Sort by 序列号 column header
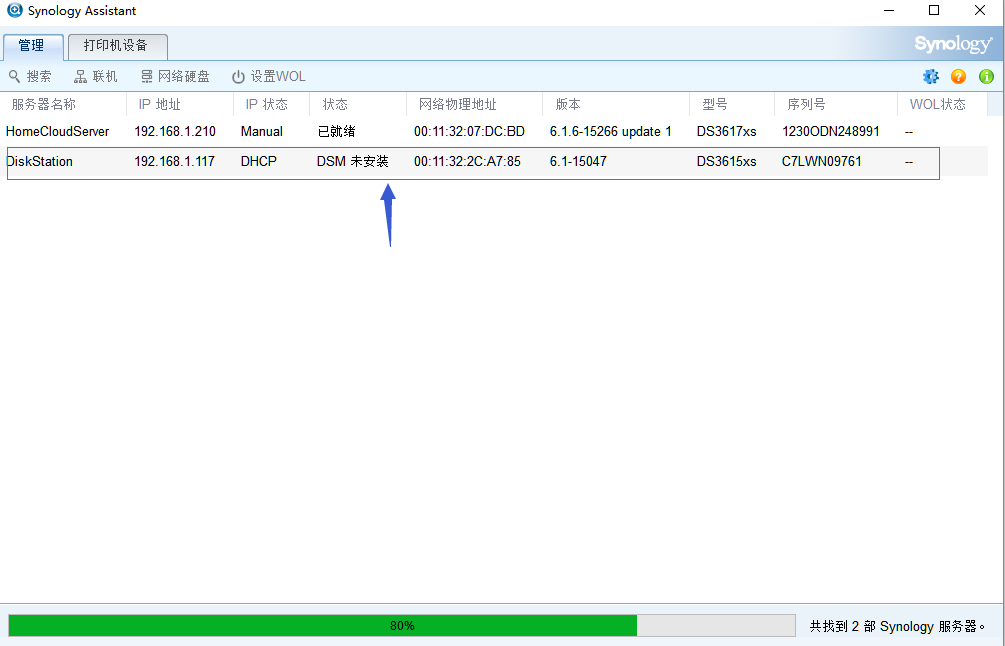The width and height of the screenshot is (1005, 646). click(836, 104)
